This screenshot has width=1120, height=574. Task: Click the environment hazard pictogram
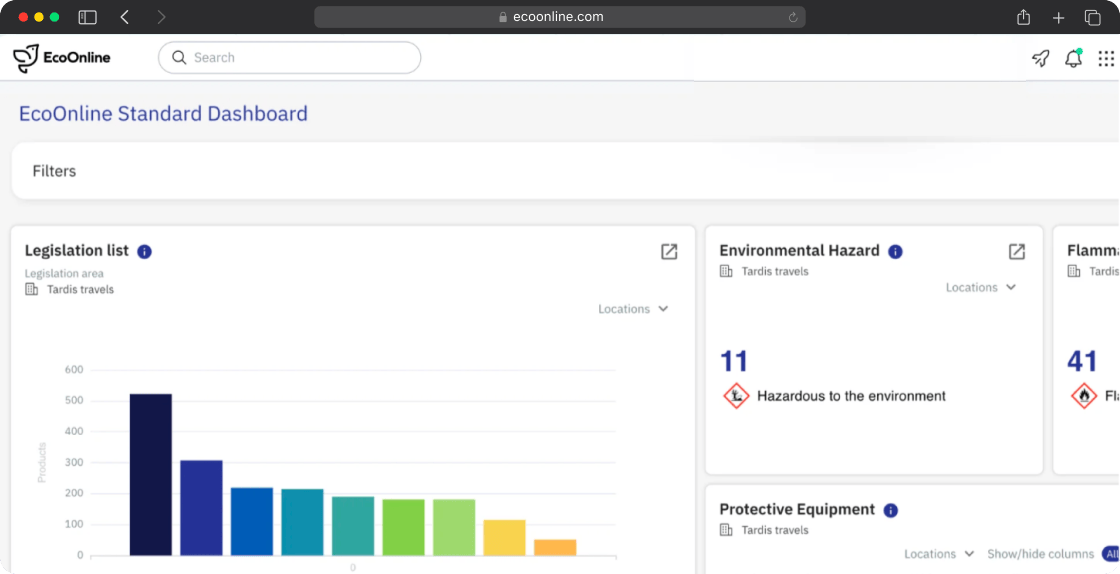736,396
